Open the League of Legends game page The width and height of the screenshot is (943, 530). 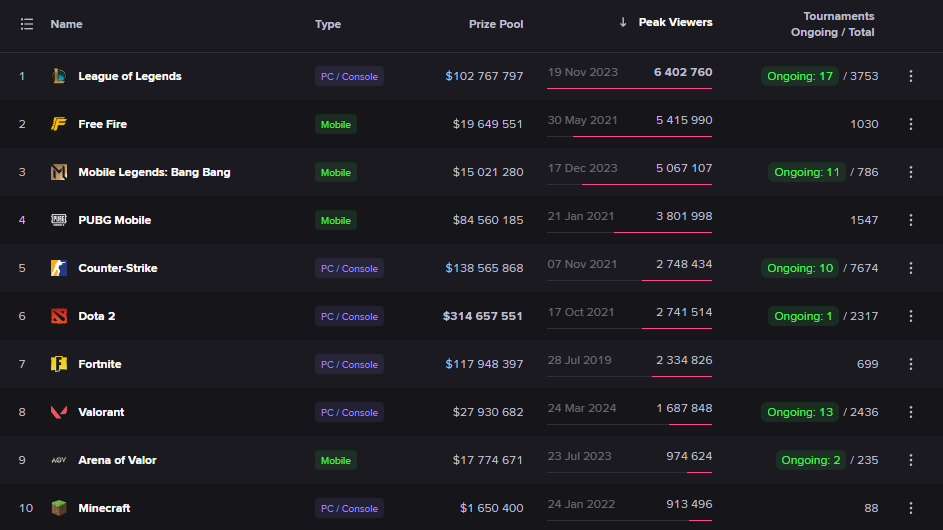130,76
